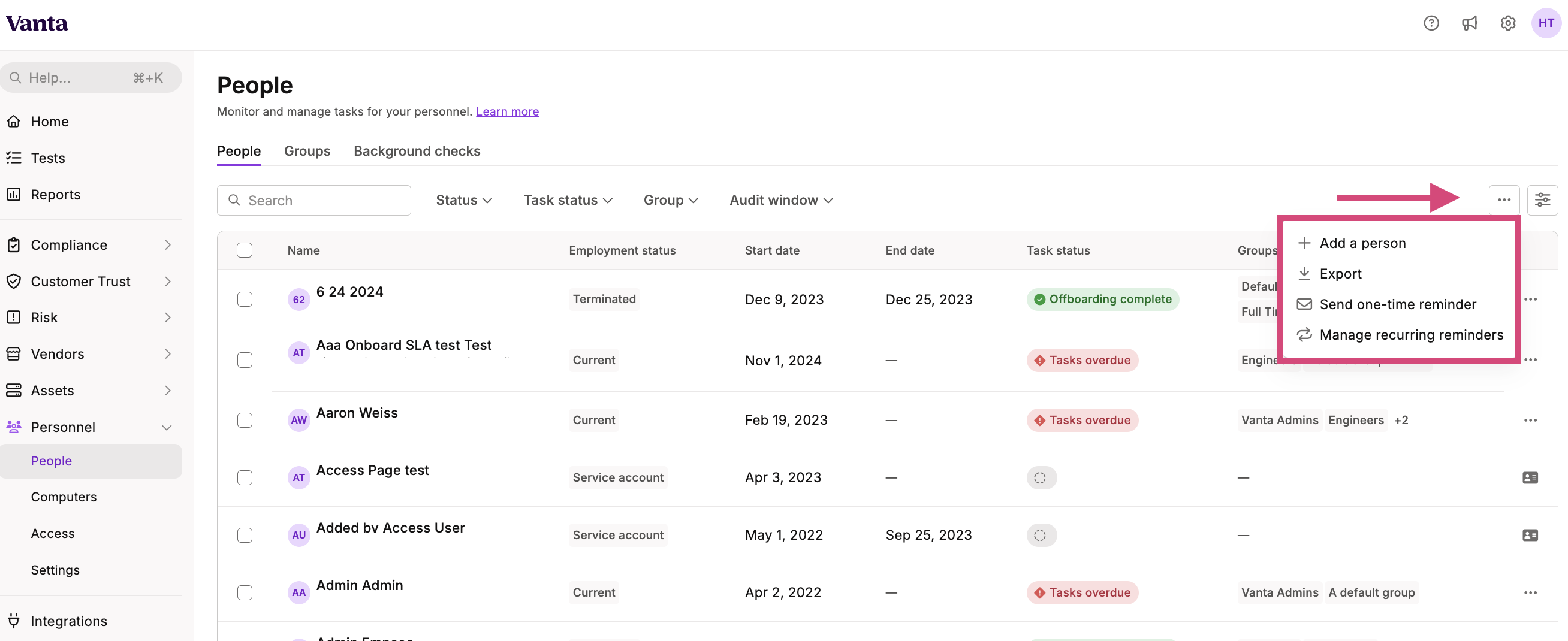Click the ID card icon in Added by Access User row
The height and width of the screenshot is (641, 1568).
[x=1530, y=535]
